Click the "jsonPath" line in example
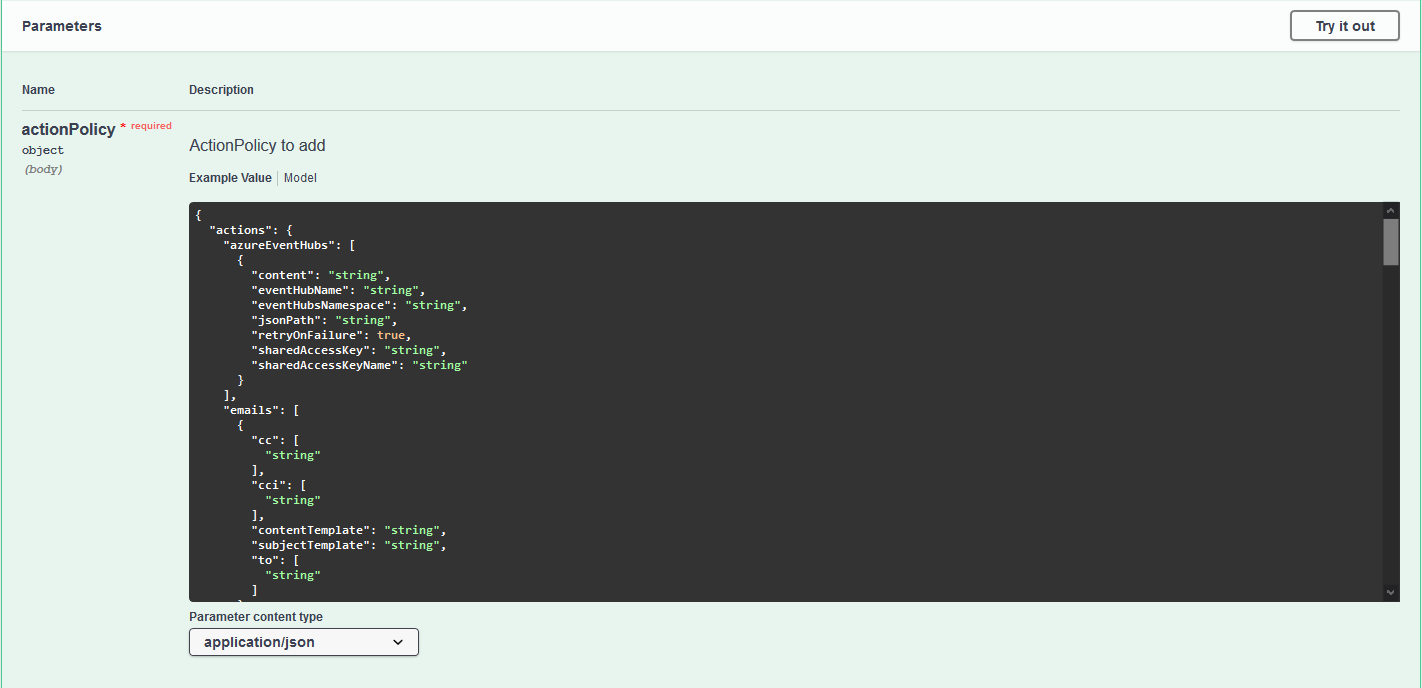This screenshot has width=1422, height=688. (325, 320)
